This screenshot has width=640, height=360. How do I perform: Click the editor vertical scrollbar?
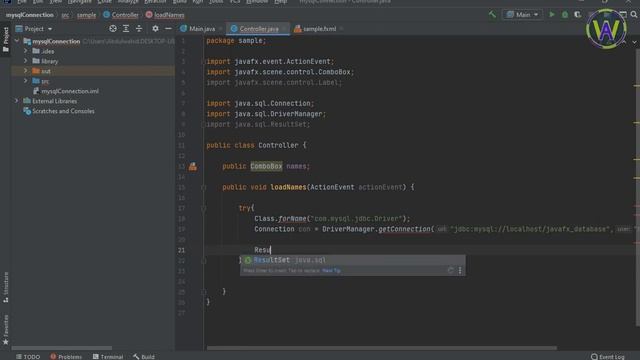pyautogui.click(x=637, y=188)
